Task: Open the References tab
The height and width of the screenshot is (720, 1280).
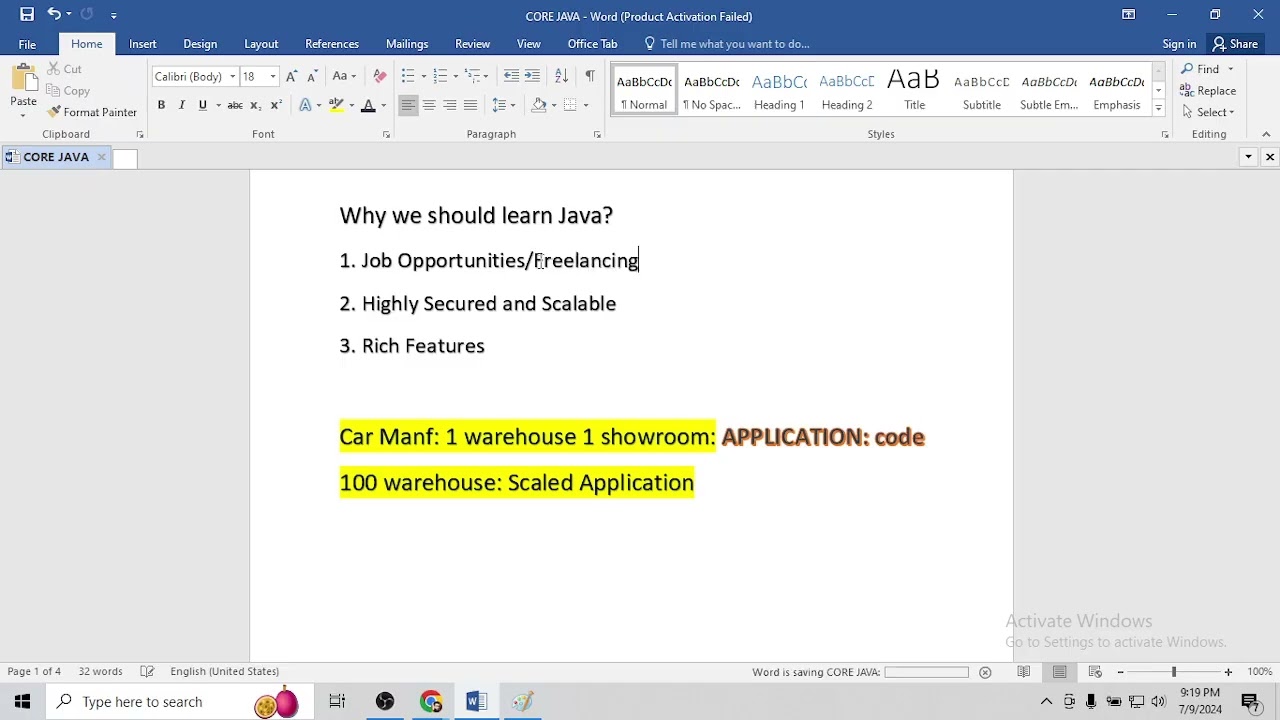Action: [332, 44]
